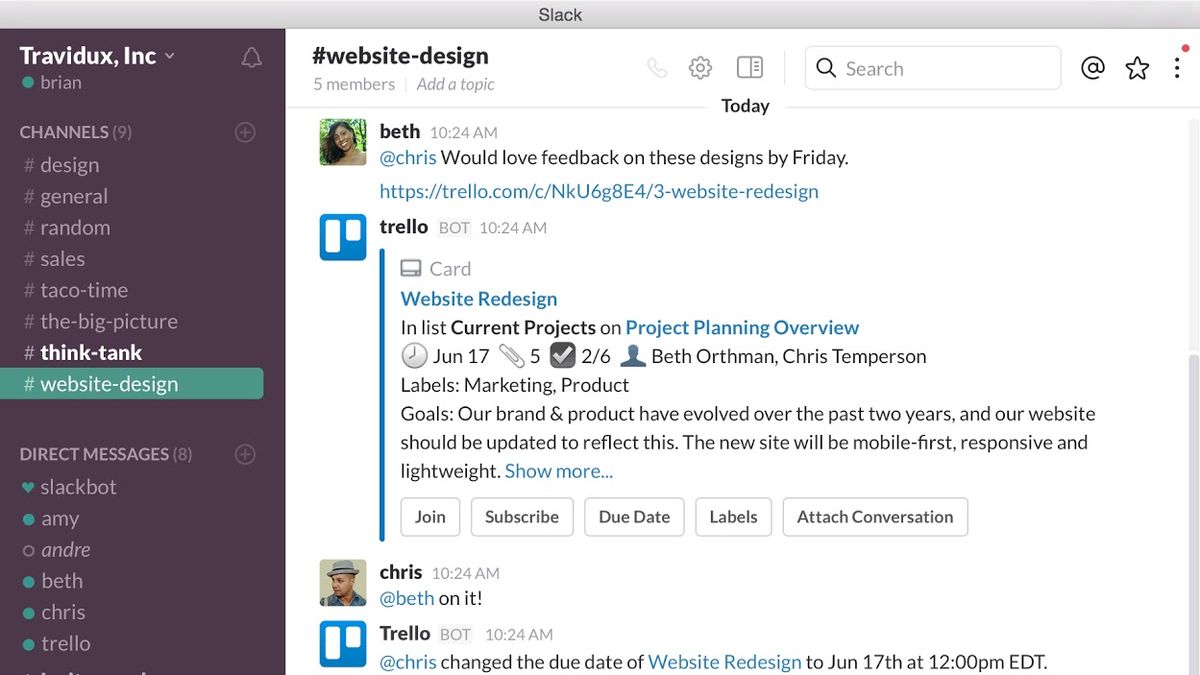Open the Project Planning Overview board link

coord(742,327)
